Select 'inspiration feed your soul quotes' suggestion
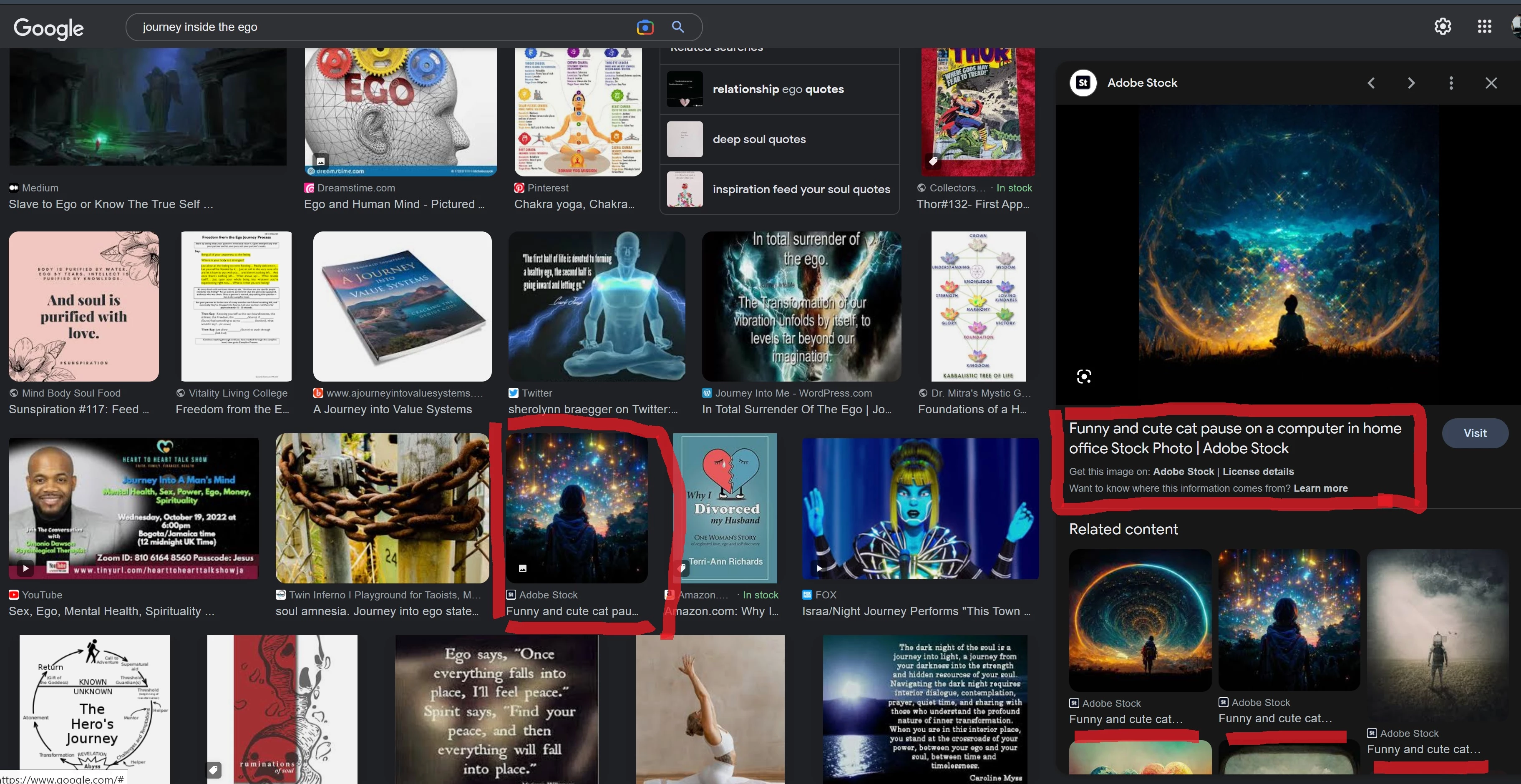 (801, 189)
